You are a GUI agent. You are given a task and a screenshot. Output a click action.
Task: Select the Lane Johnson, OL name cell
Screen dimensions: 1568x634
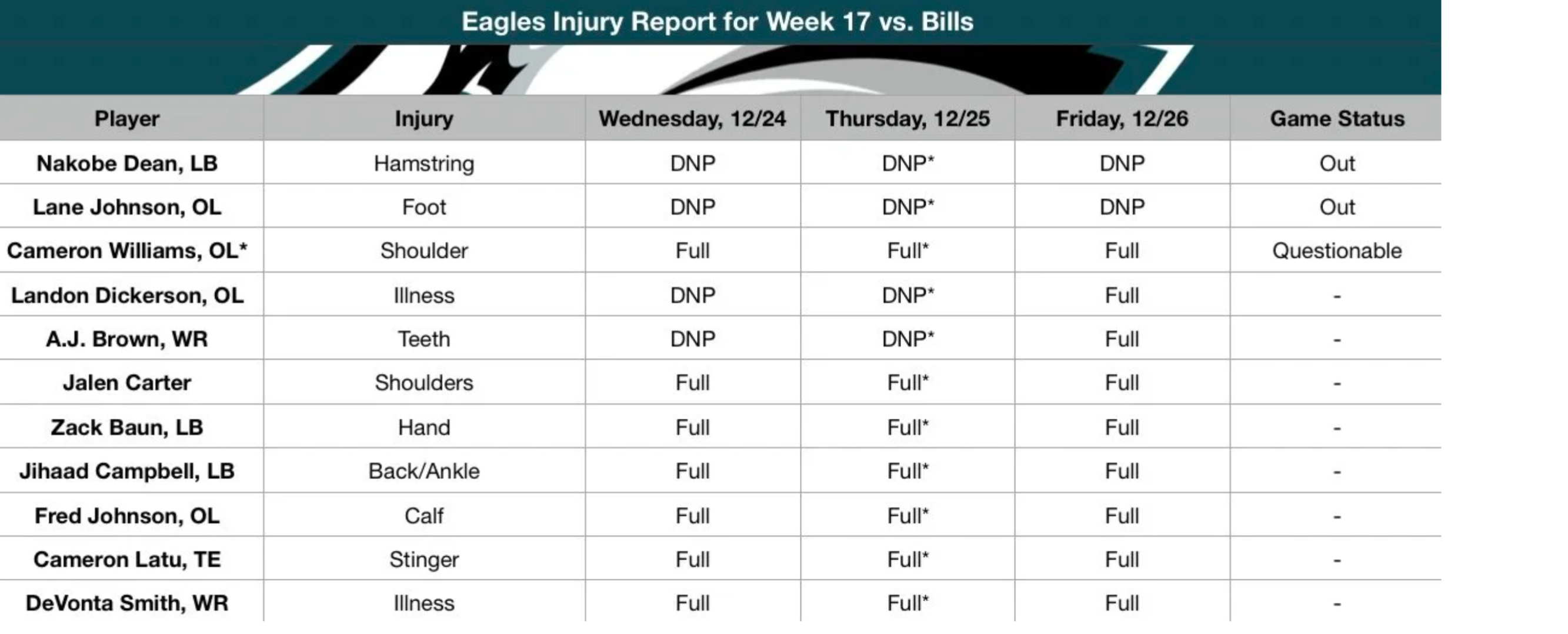[x=126, y=207]
